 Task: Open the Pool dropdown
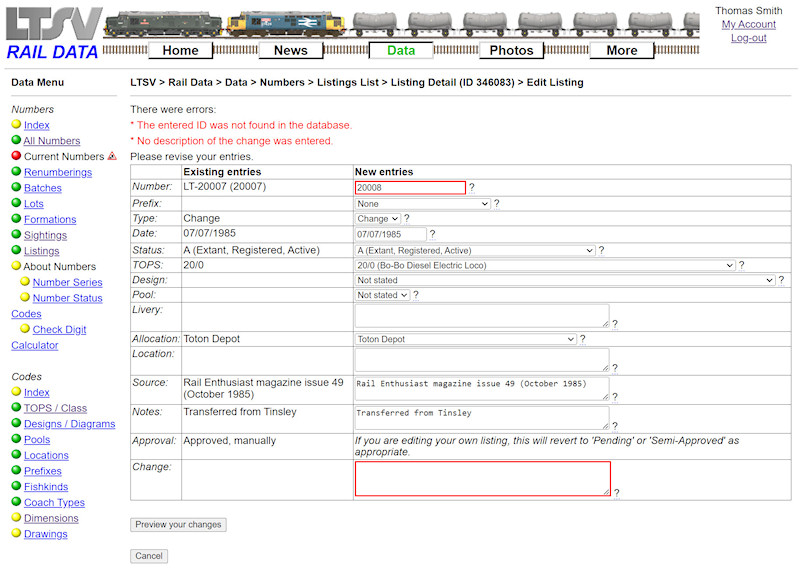[x=382, y=296]
